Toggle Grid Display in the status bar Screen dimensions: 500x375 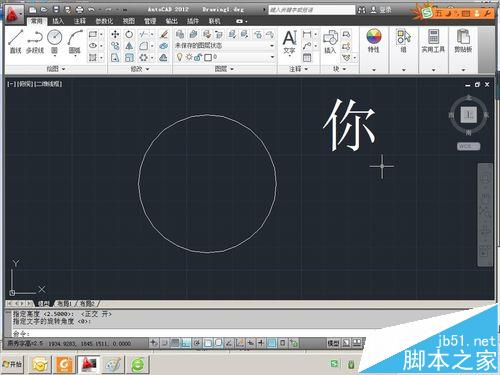click(x=175, y=343)
